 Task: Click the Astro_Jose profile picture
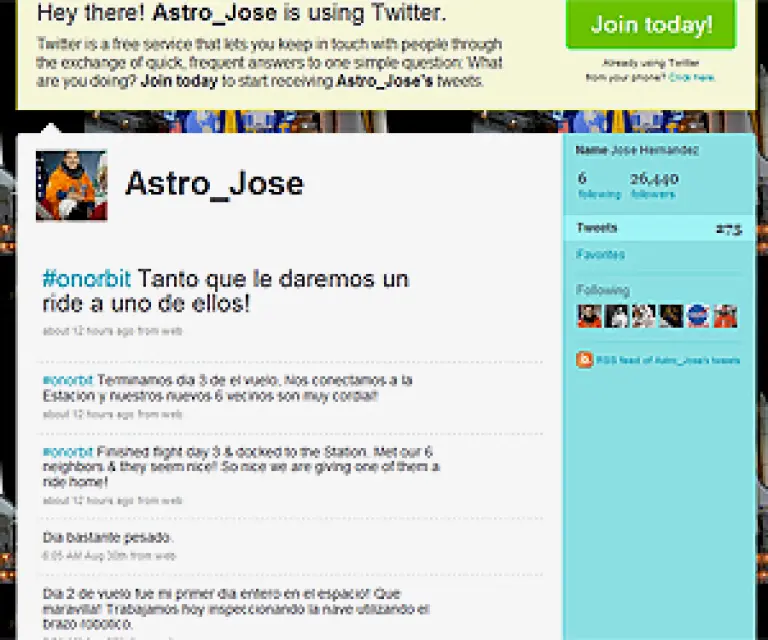(71, 185)
